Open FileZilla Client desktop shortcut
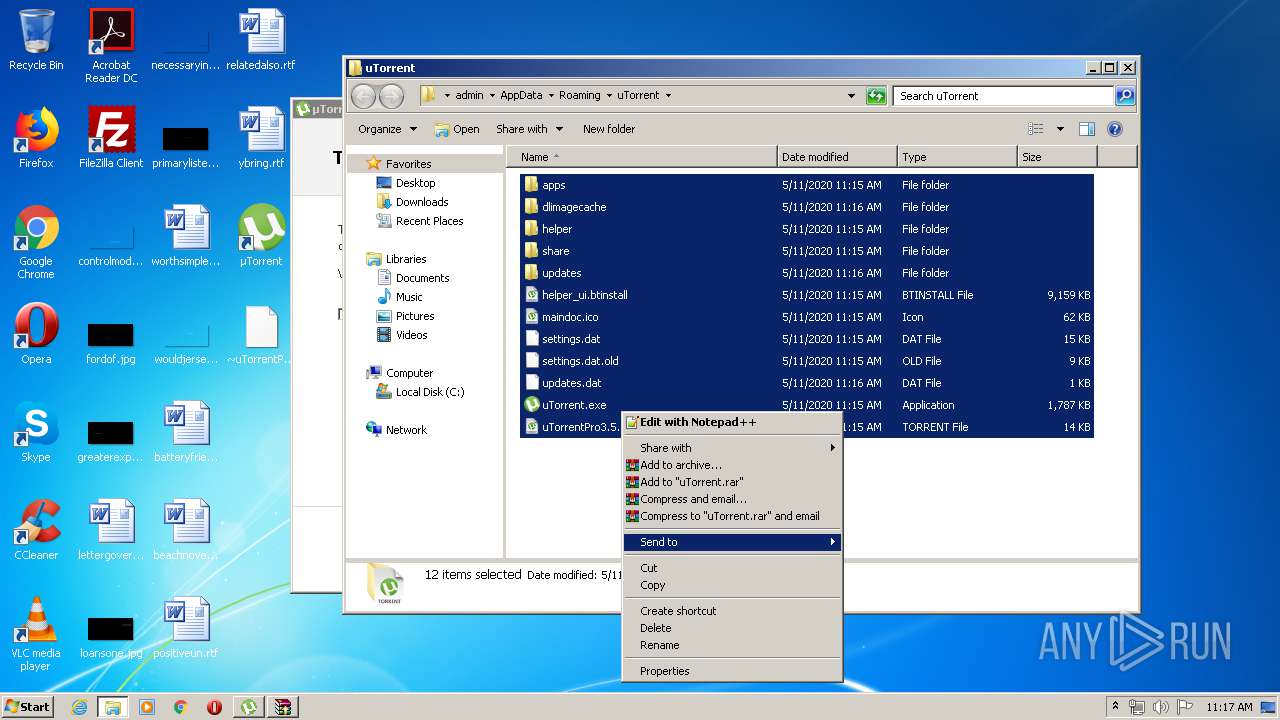Viewport: 1280px width, 720px height. [x=111, y=138]
